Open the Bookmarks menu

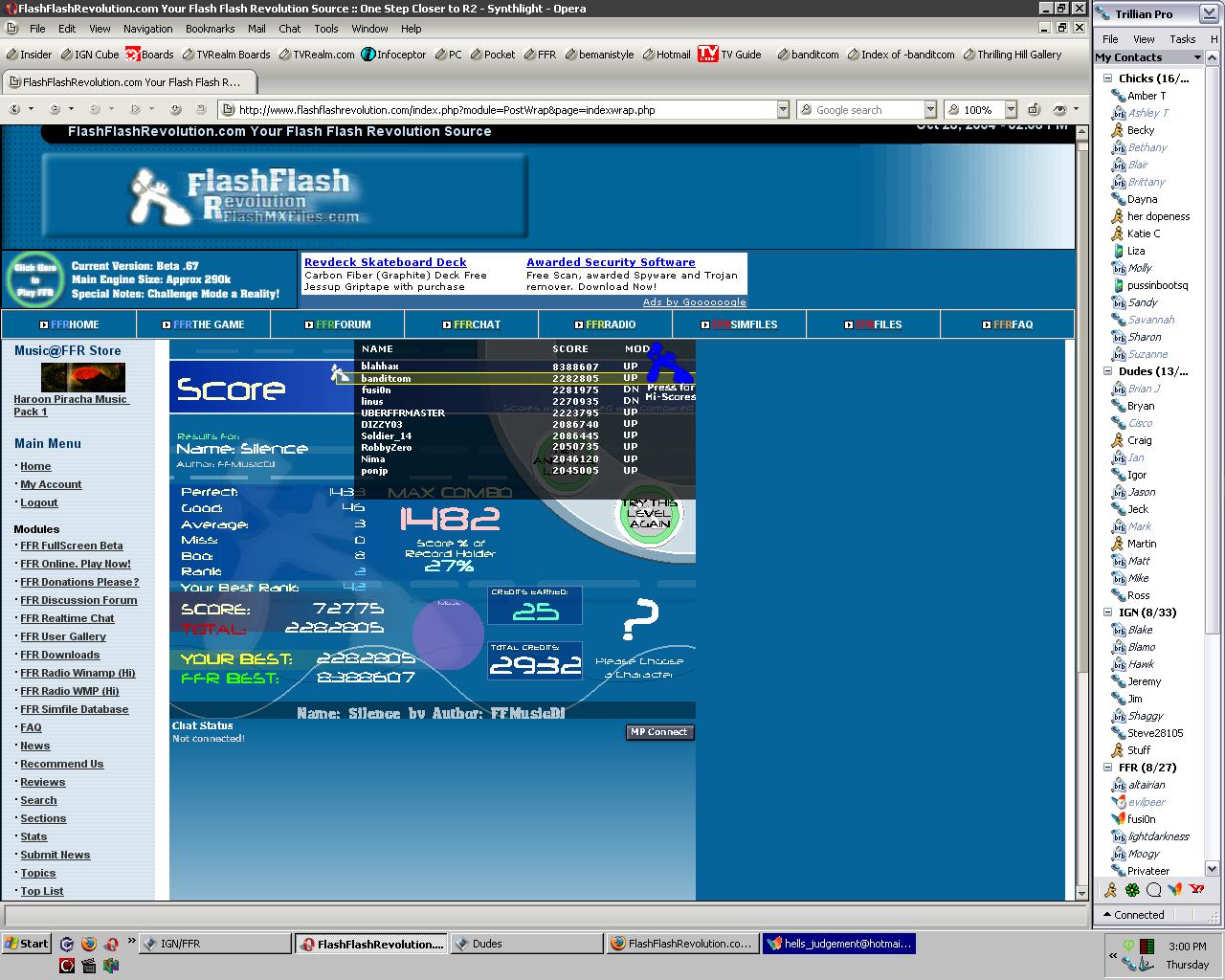pos(210,29)
